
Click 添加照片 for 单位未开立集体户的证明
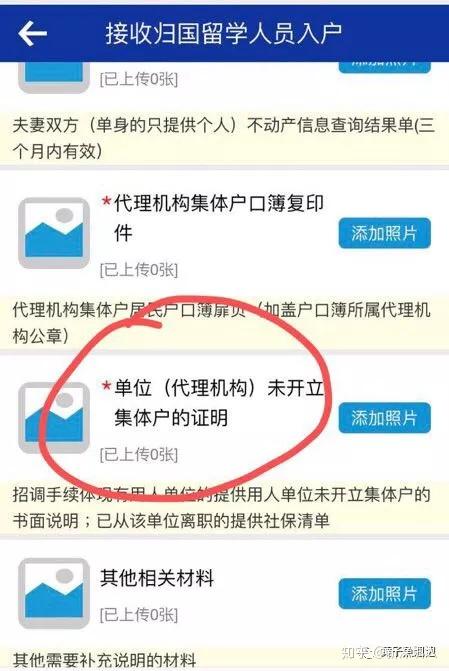tap(384, 418)
